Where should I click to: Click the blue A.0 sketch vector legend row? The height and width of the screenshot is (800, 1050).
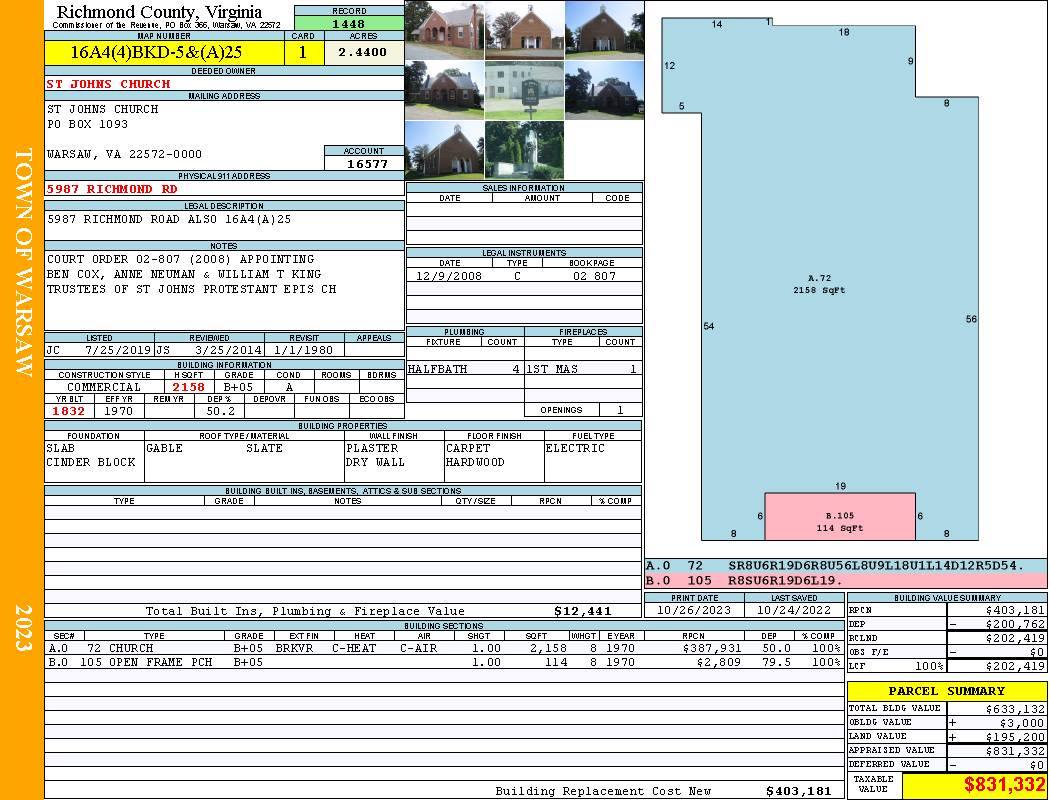tap(845, 566)
